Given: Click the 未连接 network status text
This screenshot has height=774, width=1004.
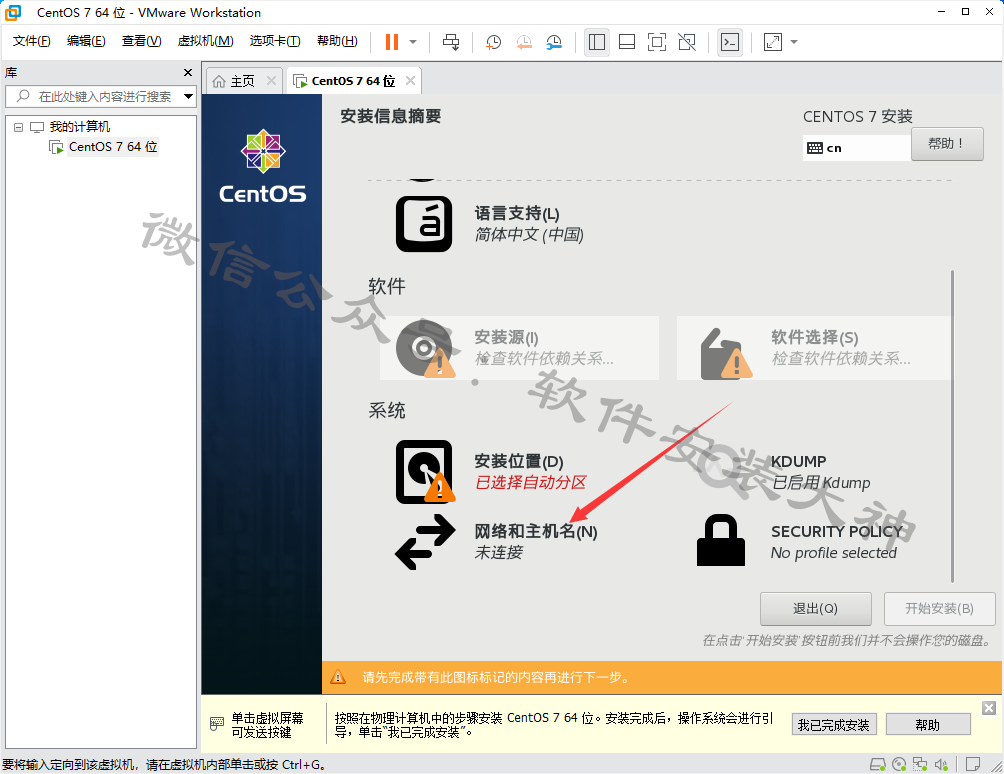Looking at the screenshot, I should [499, 552].
